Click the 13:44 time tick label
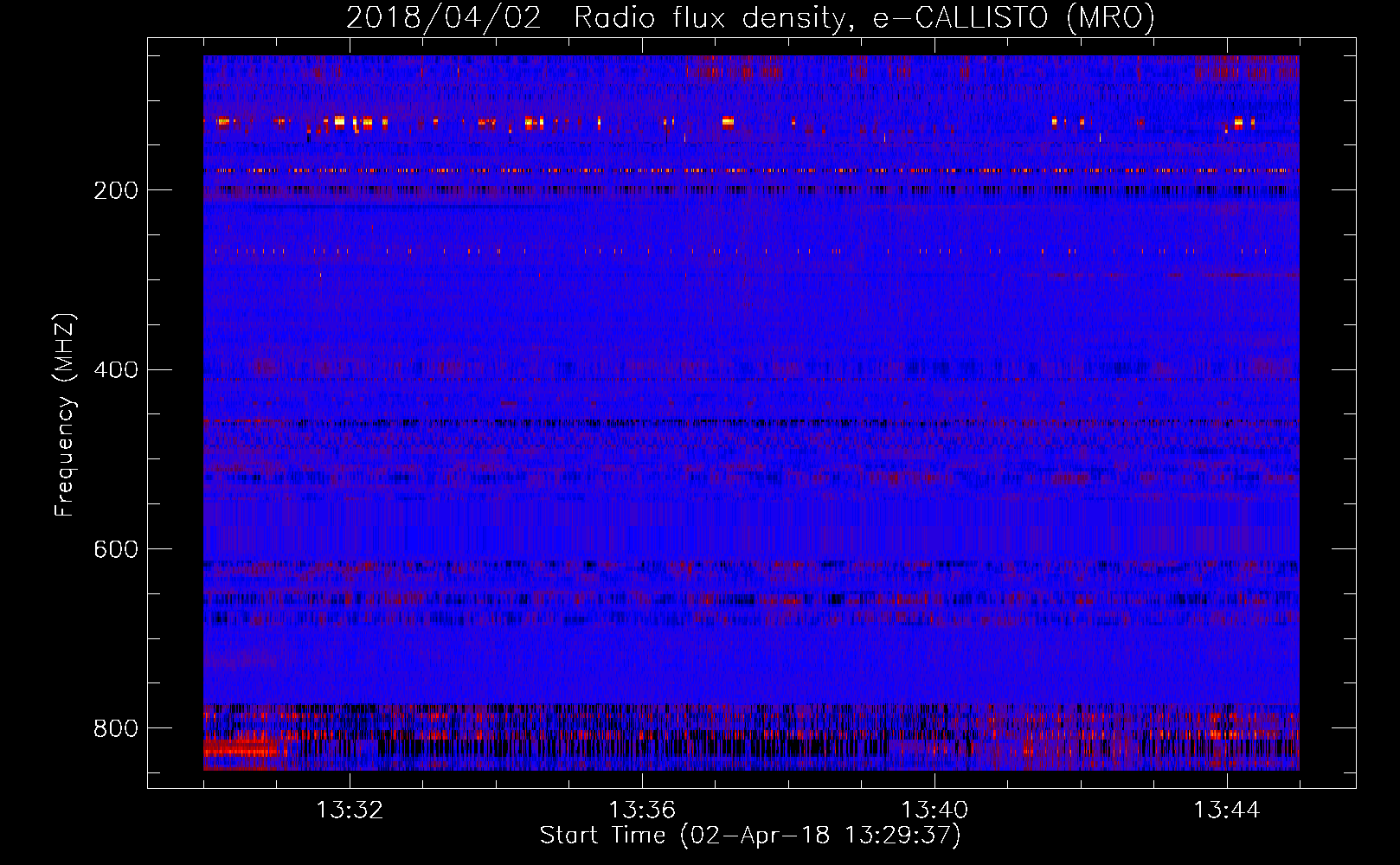Viewport: 1400px width, 865px height. [1227, 811]
